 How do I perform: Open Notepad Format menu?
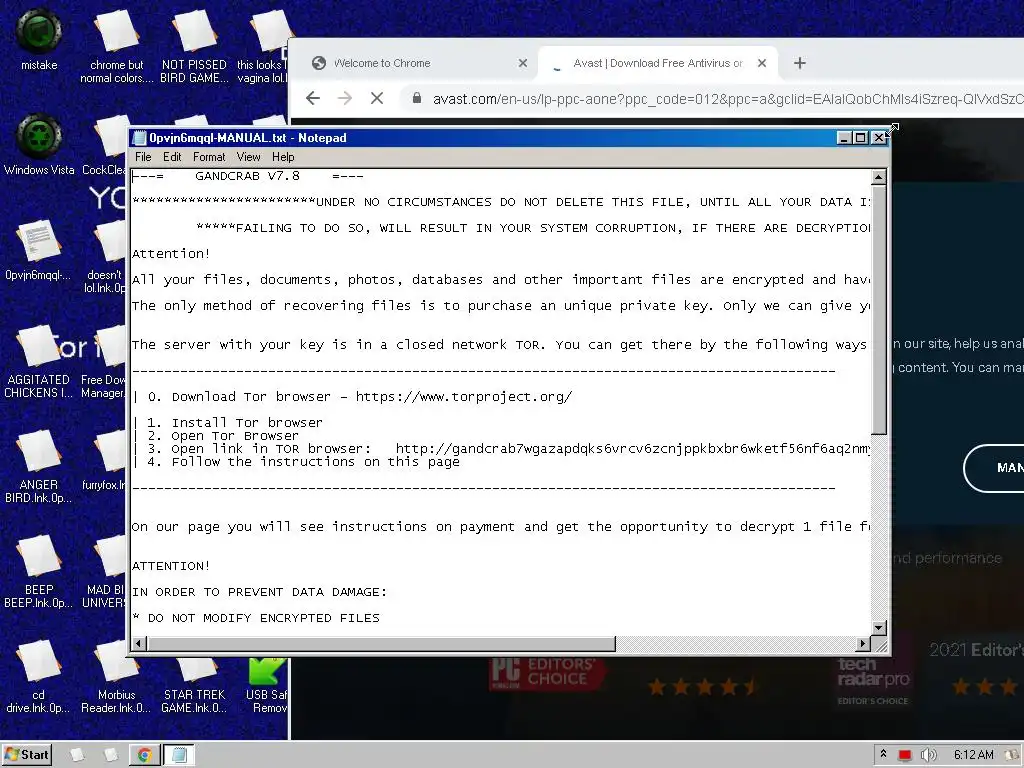[x=209, y=157]
